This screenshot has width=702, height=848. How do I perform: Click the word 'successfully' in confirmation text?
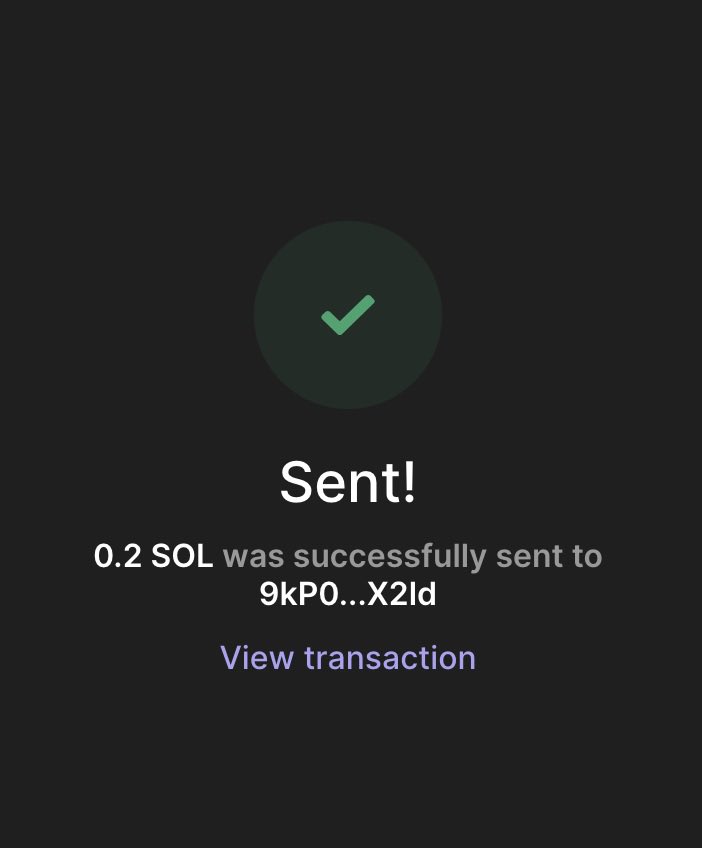(390, 557)
